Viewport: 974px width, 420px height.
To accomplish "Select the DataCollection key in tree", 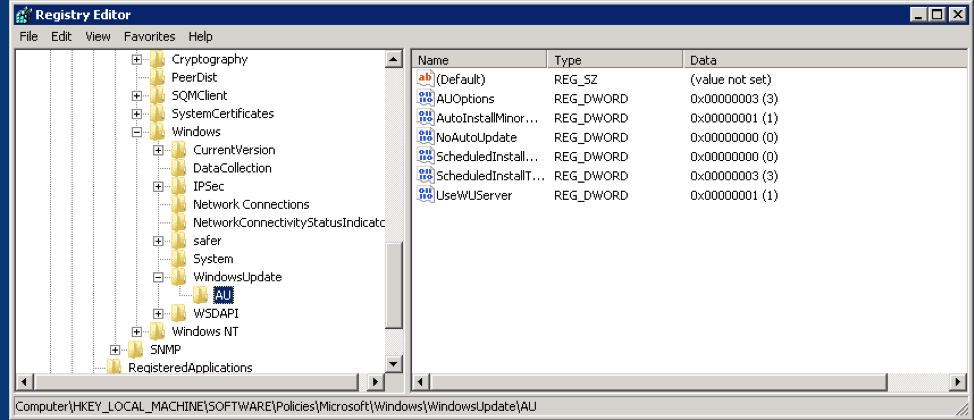I will coord(231,168).
